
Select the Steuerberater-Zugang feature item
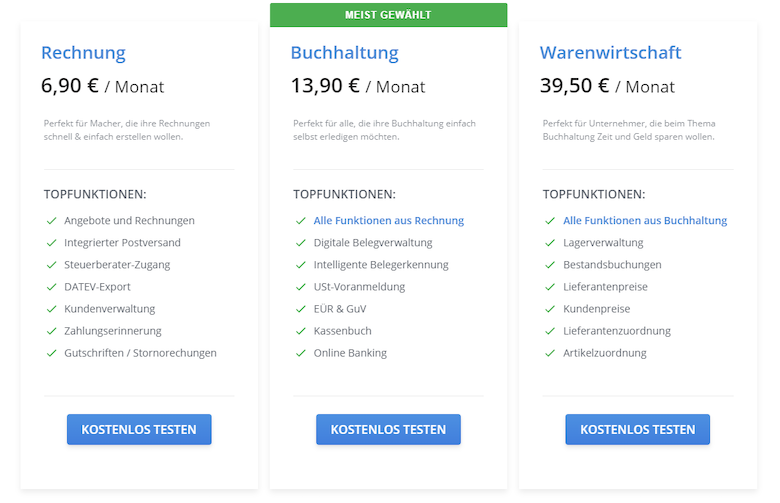117,265
